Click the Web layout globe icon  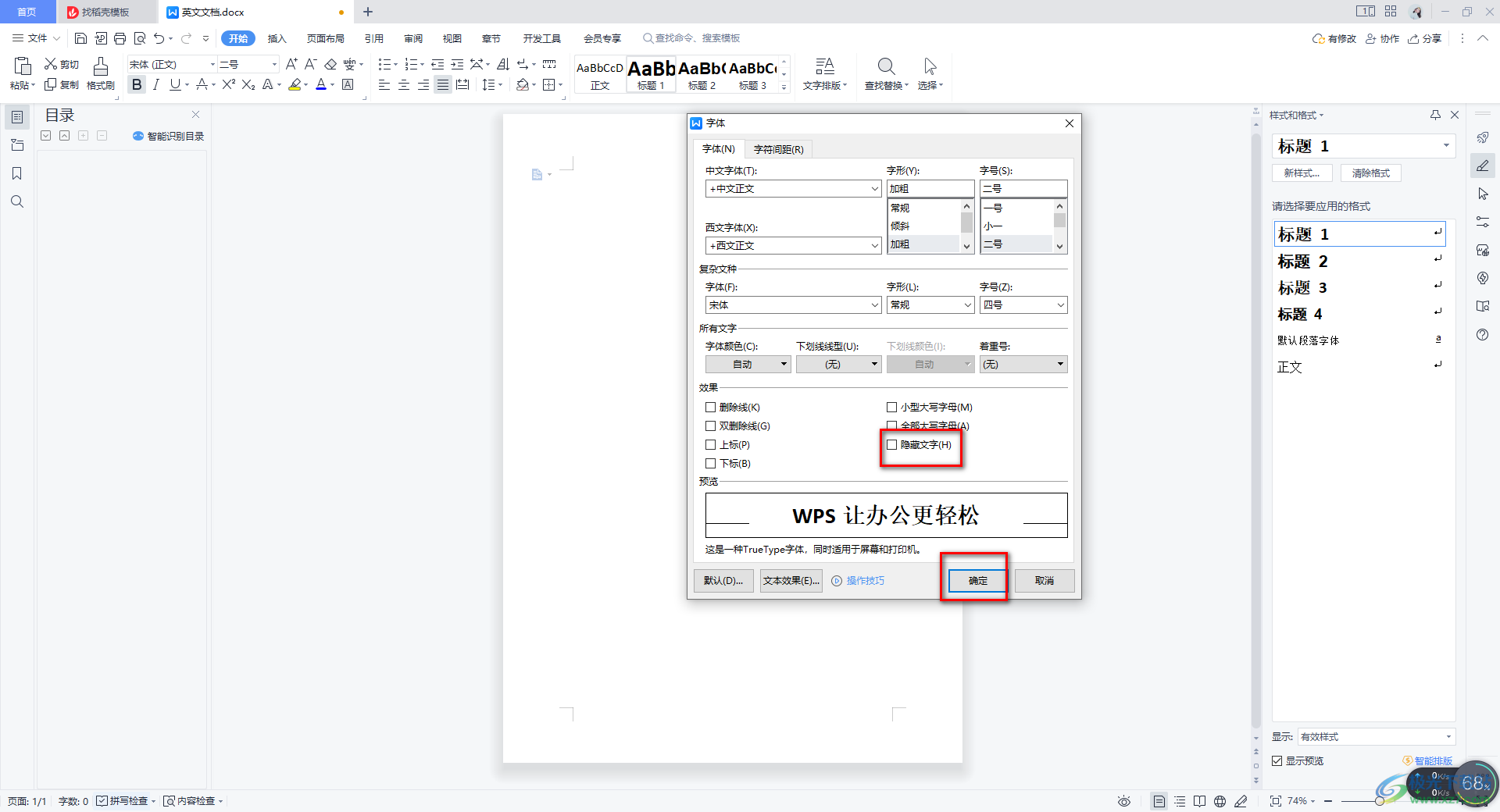(x=1220, y=801)
